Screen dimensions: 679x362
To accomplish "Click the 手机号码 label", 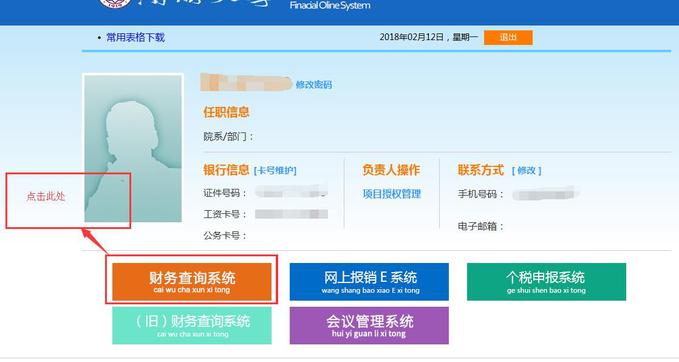I will tap(481, 194).
